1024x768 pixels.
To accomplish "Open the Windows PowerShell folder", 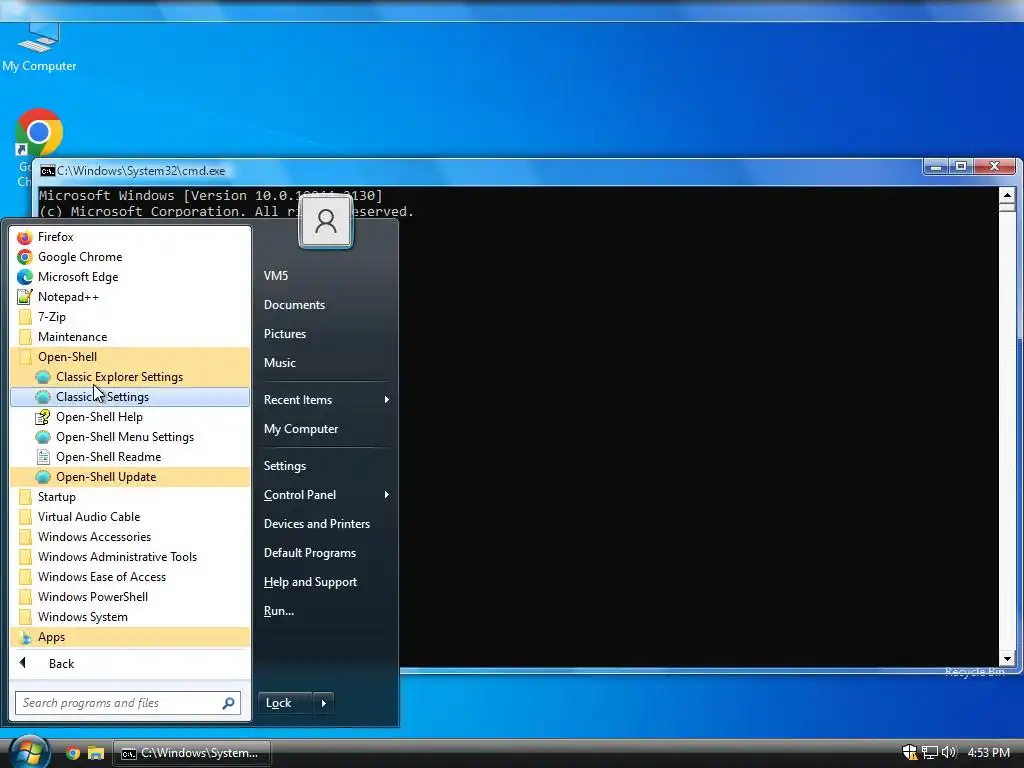I will [130, 597].
